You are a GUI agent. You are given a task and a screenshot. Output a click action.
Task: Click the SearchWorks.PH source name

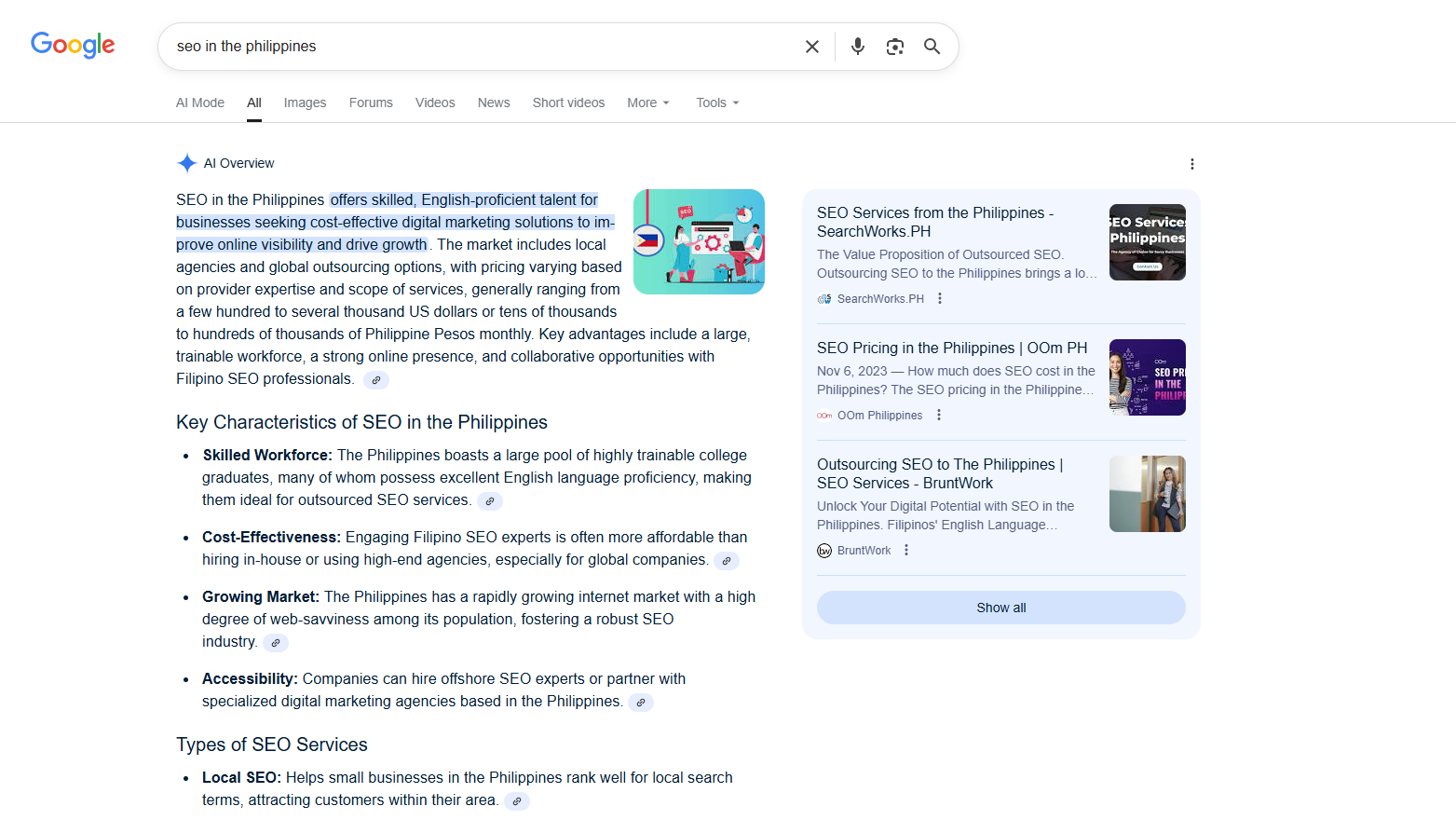coord(880,299)
